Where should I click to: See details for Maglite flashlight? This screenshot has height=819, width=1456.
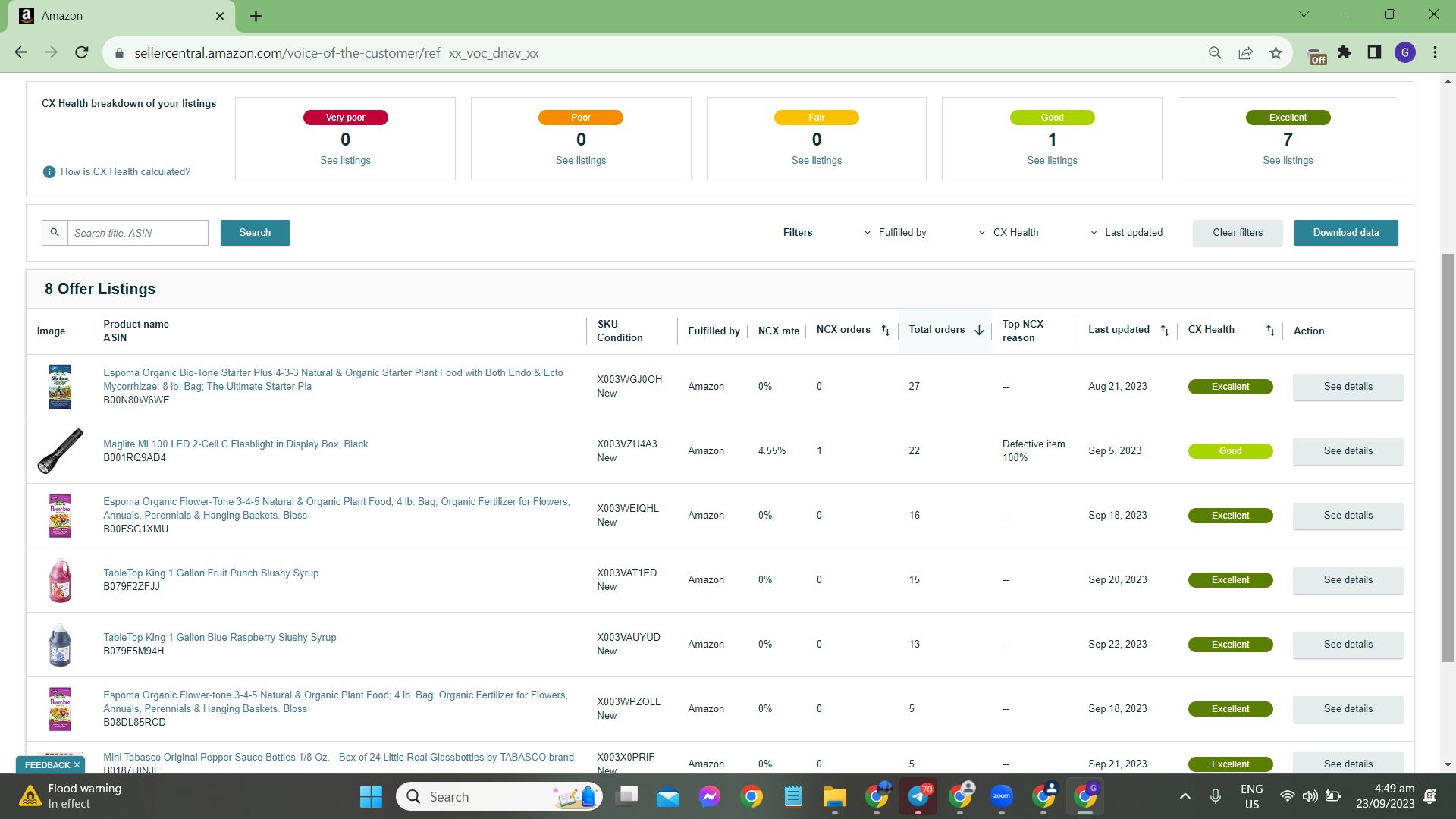coord(1348,451)
